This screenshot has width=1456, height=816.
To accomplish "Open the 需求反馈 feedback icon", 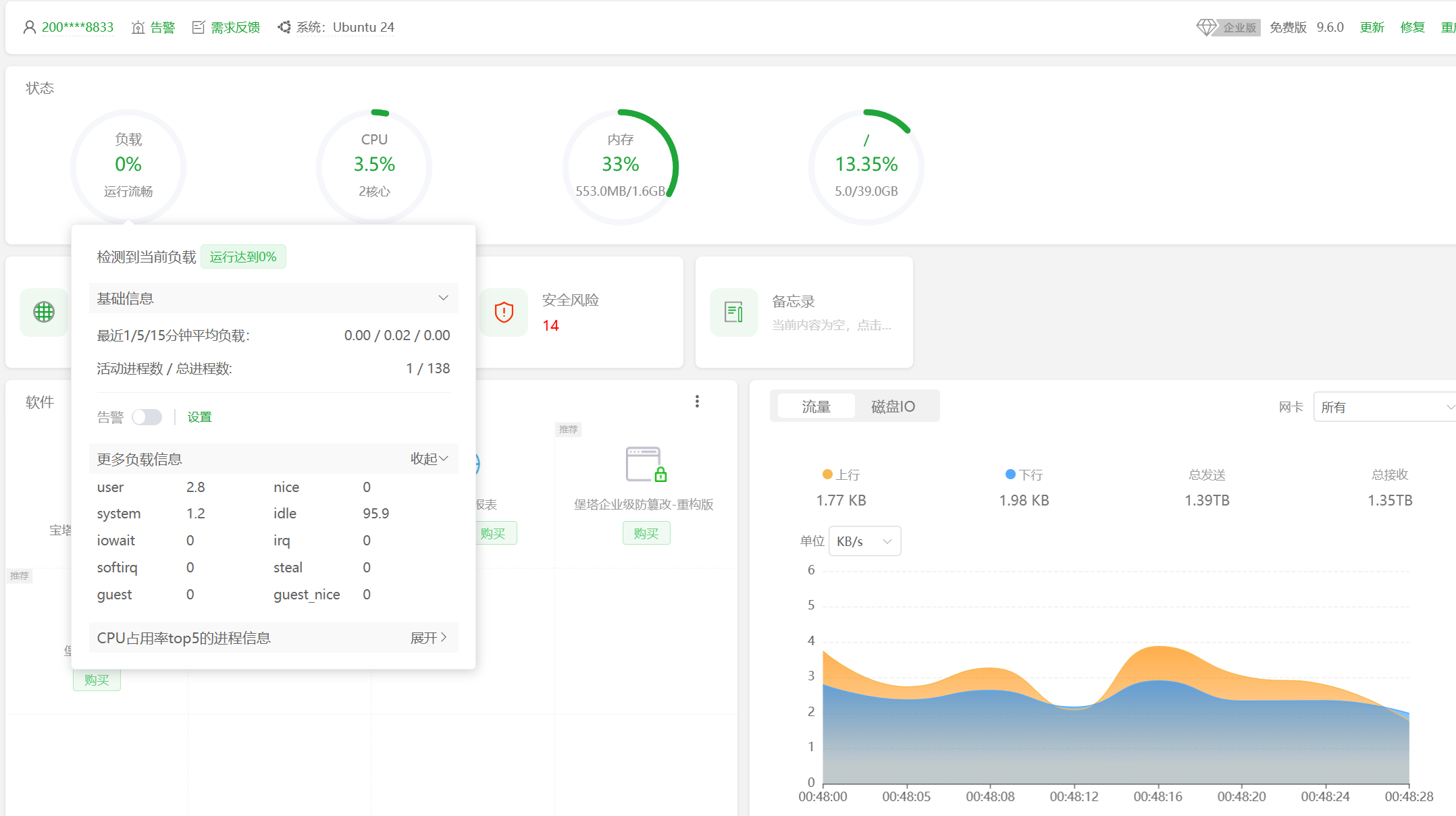I will tap(199, 27).
